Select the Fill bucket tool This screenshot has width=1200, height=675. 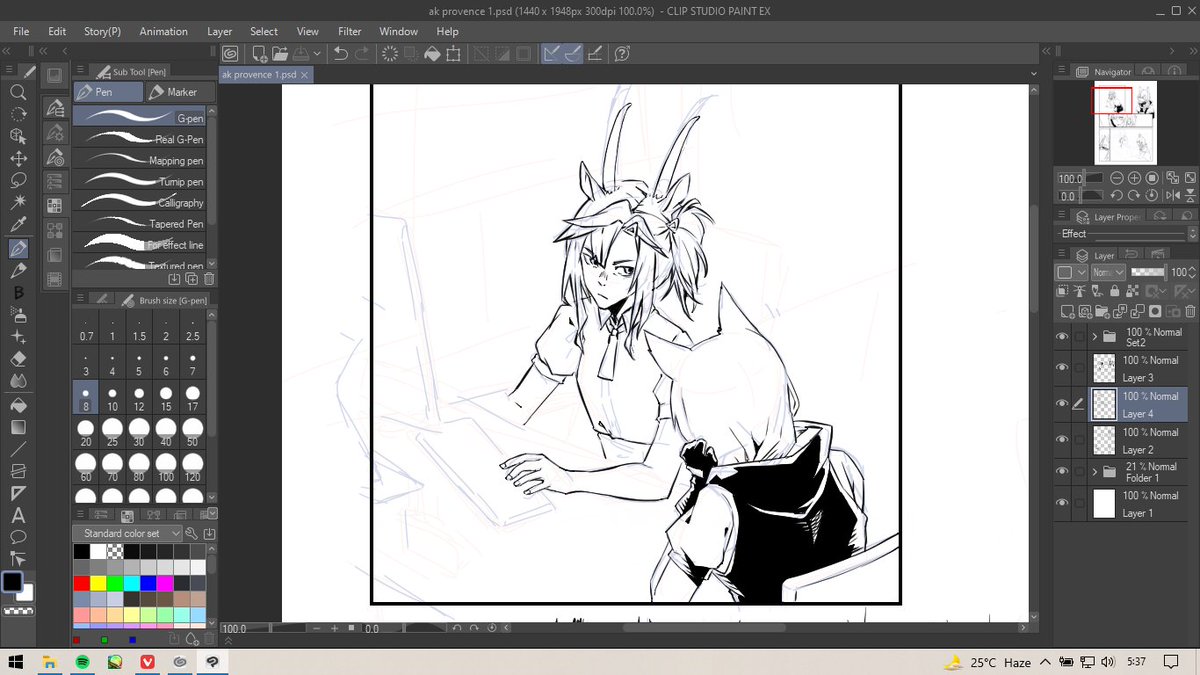18,405
